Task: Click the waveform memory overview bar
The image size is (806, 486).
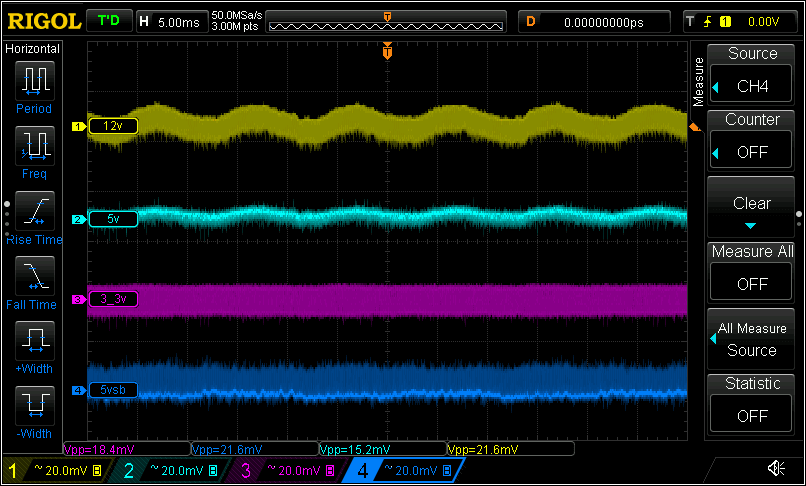Action: (x=386, y=22)
